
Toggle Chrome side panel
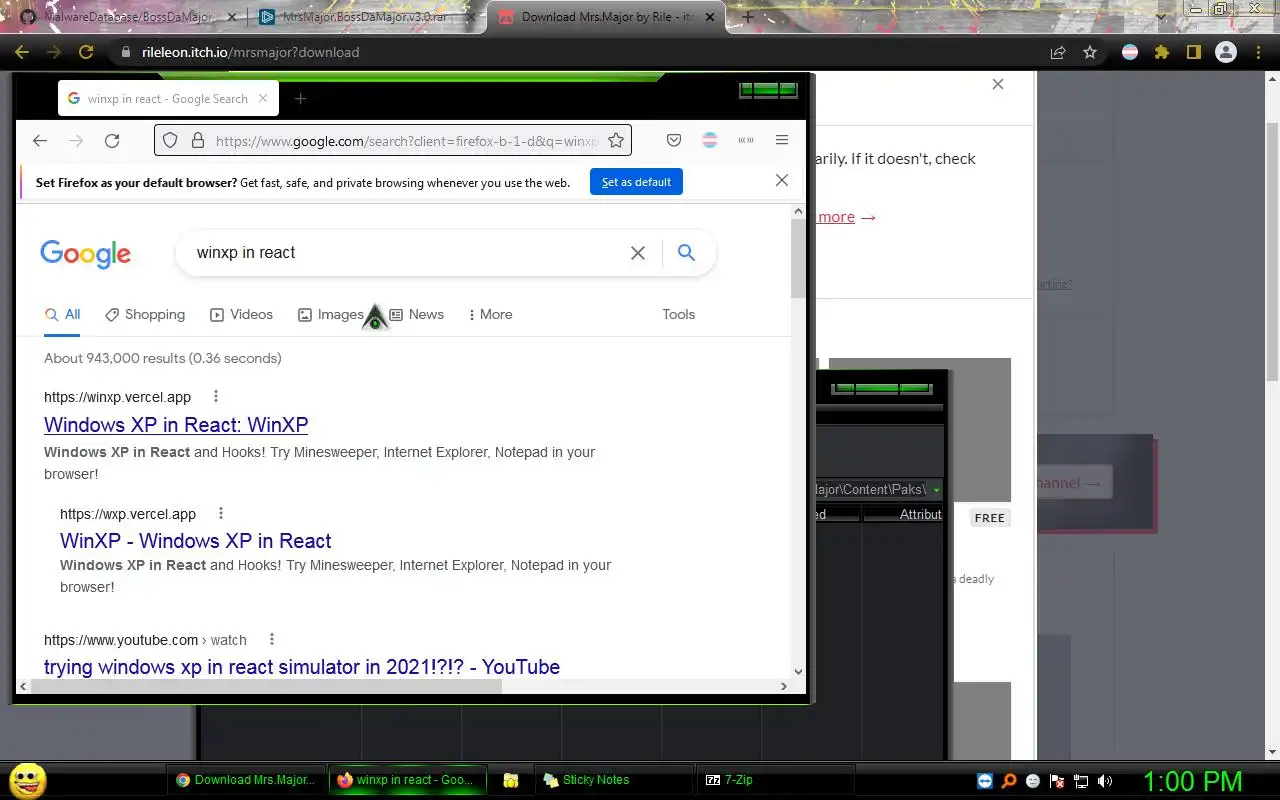click(1193, 52)
